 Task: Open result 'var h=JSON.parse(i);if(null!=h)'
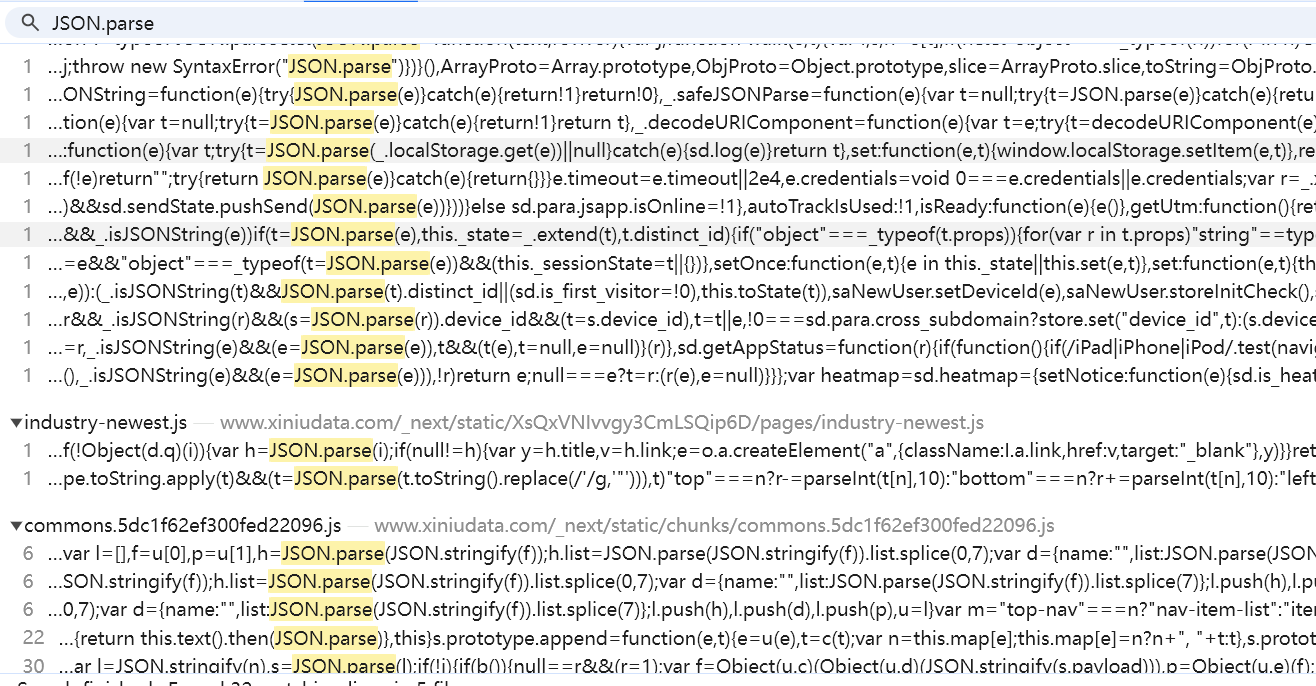point(658,451)
